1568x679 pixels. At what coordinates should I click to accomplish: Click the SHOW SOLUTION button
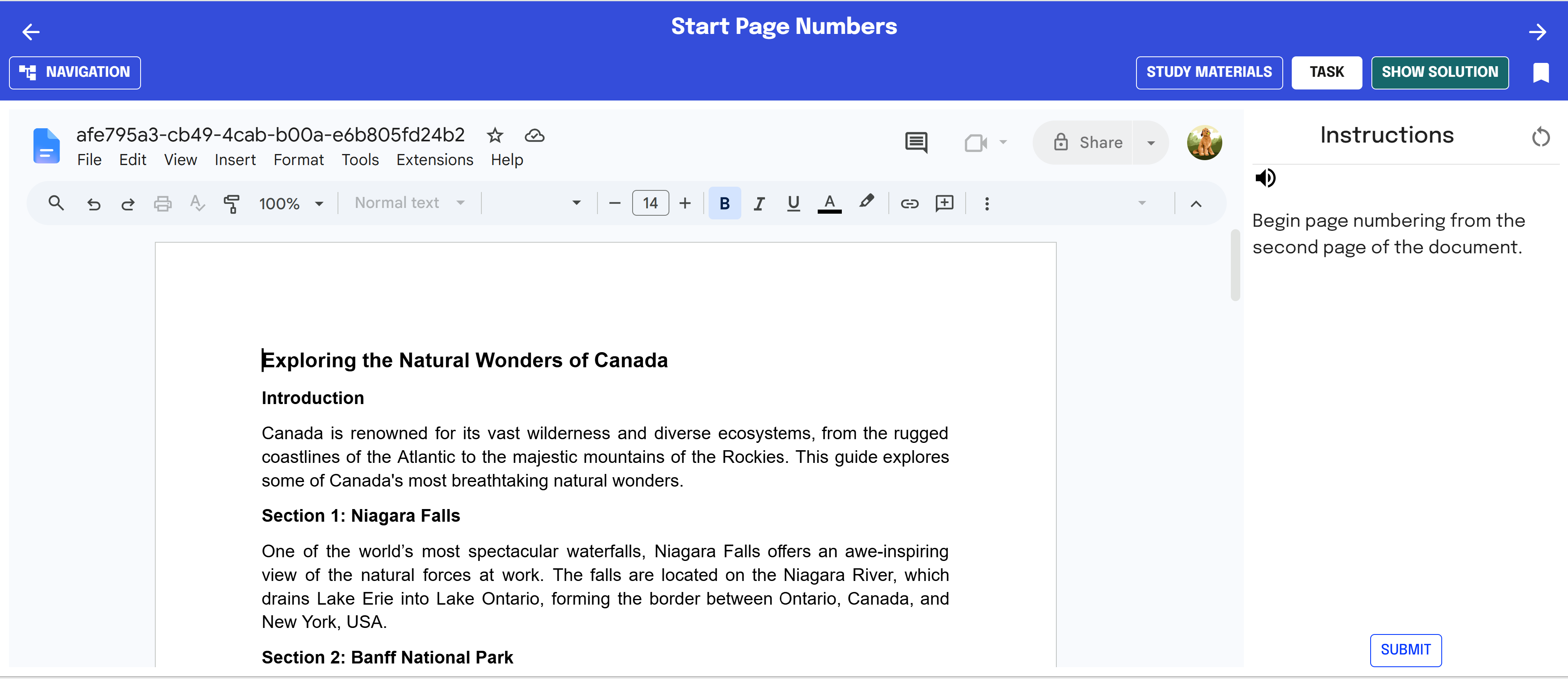[1440, 72]
